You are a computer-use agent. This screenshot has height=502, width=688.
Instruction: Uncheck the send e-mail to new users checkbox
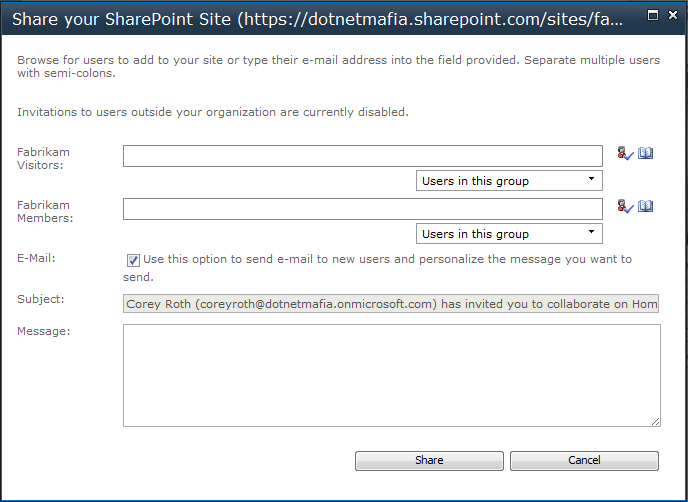tap(133, 260)
